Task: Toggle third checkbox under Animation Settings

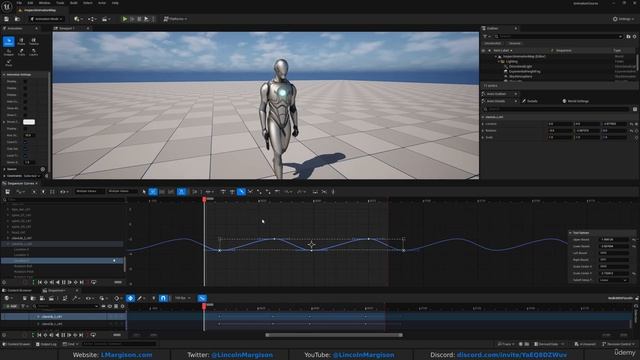Action: (x=25, y=95)
